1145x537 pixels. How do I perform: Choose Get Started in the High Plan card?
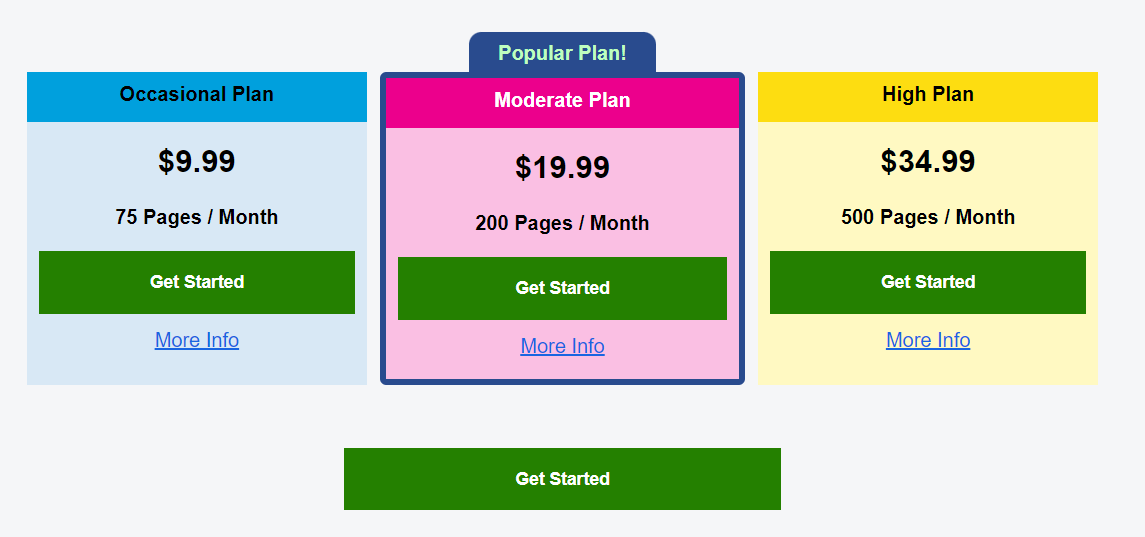click(928, 282)
